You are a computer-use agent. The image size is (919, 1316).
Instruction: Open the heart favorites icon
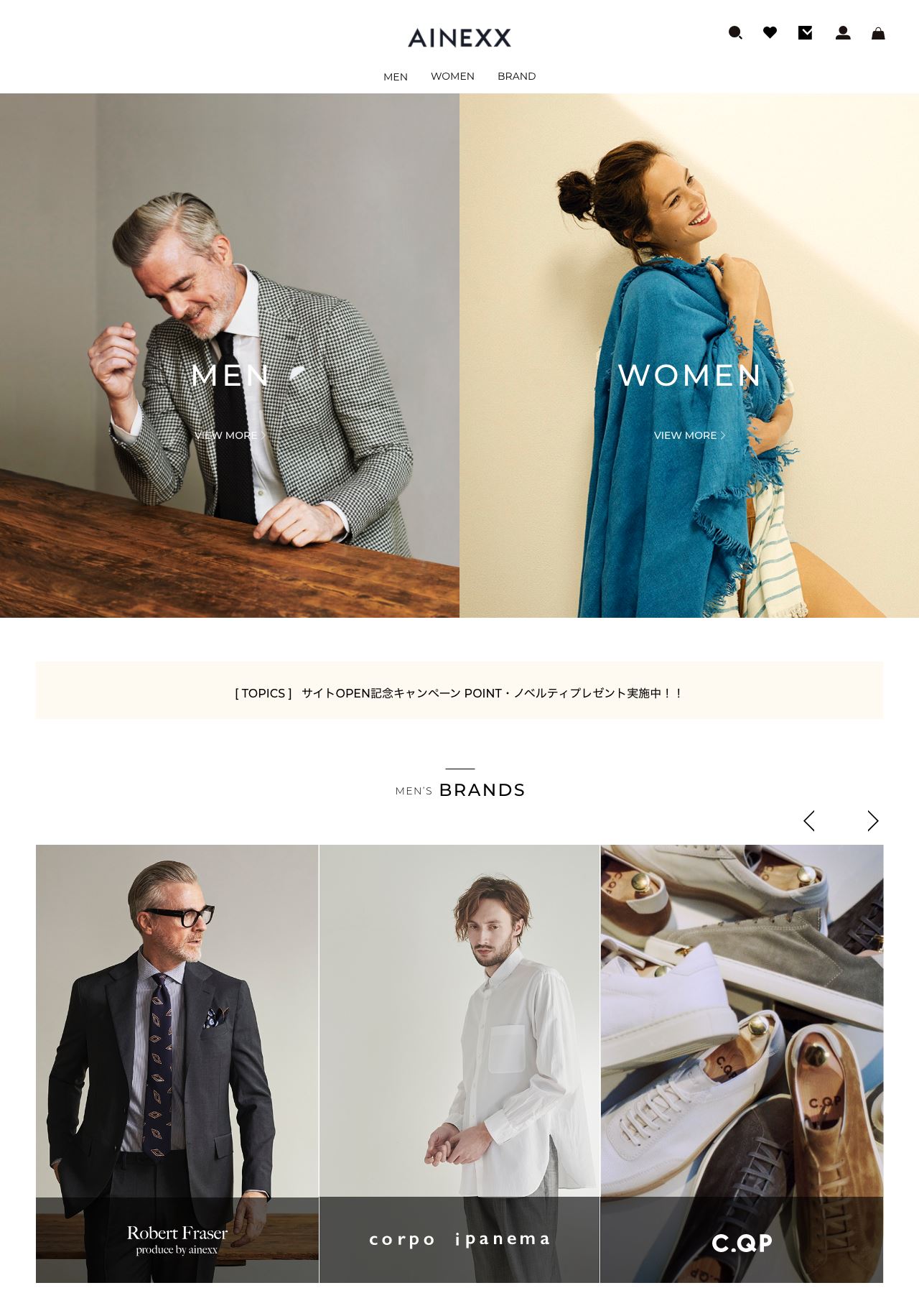point(770,32)
